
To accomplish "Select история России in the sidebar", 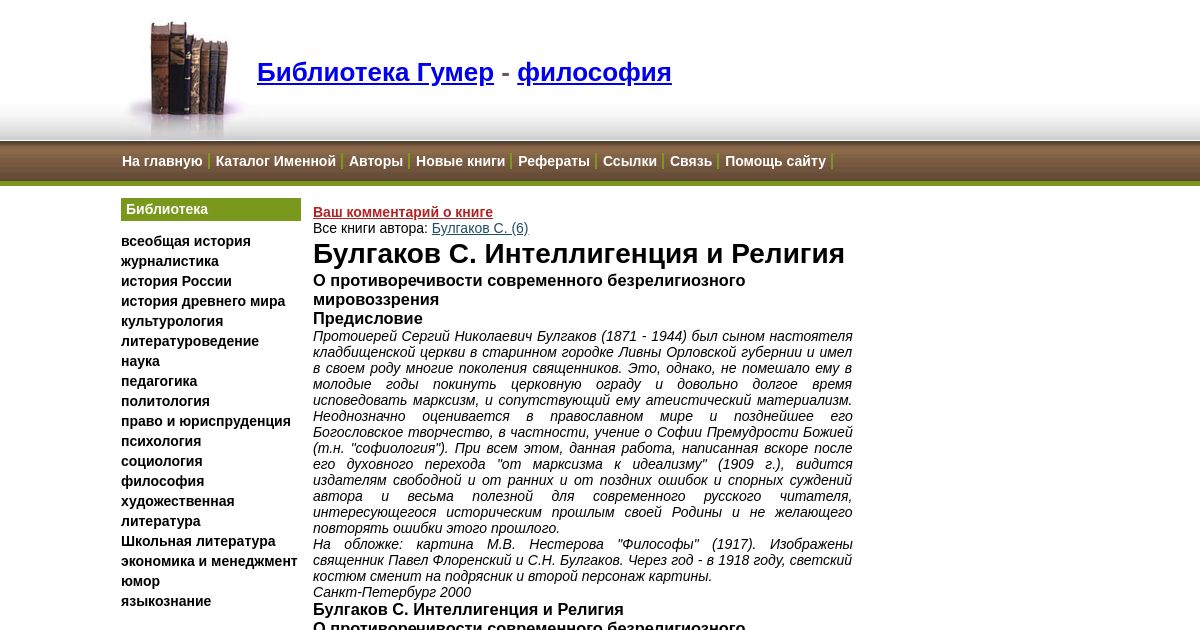I will pos(176,281).
